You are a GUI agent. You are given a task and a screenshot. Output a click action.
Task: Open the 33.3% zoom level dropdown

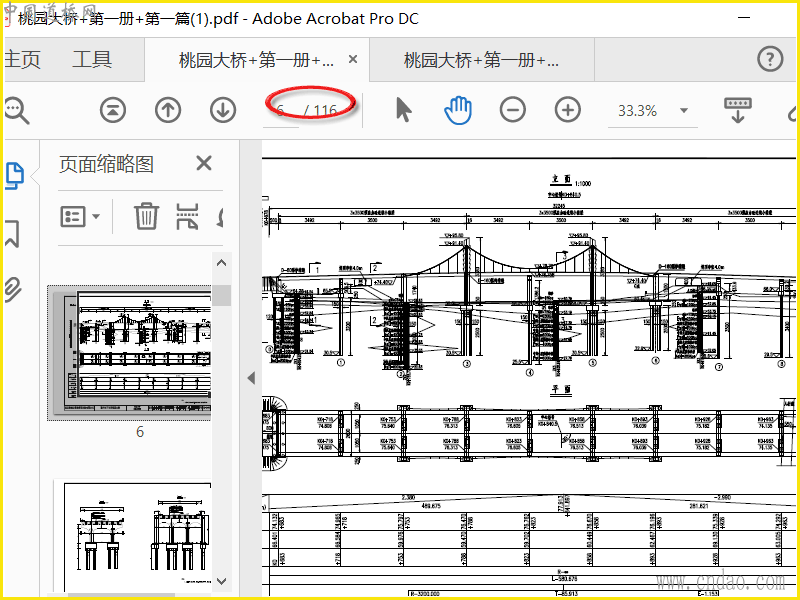point(684,111)
